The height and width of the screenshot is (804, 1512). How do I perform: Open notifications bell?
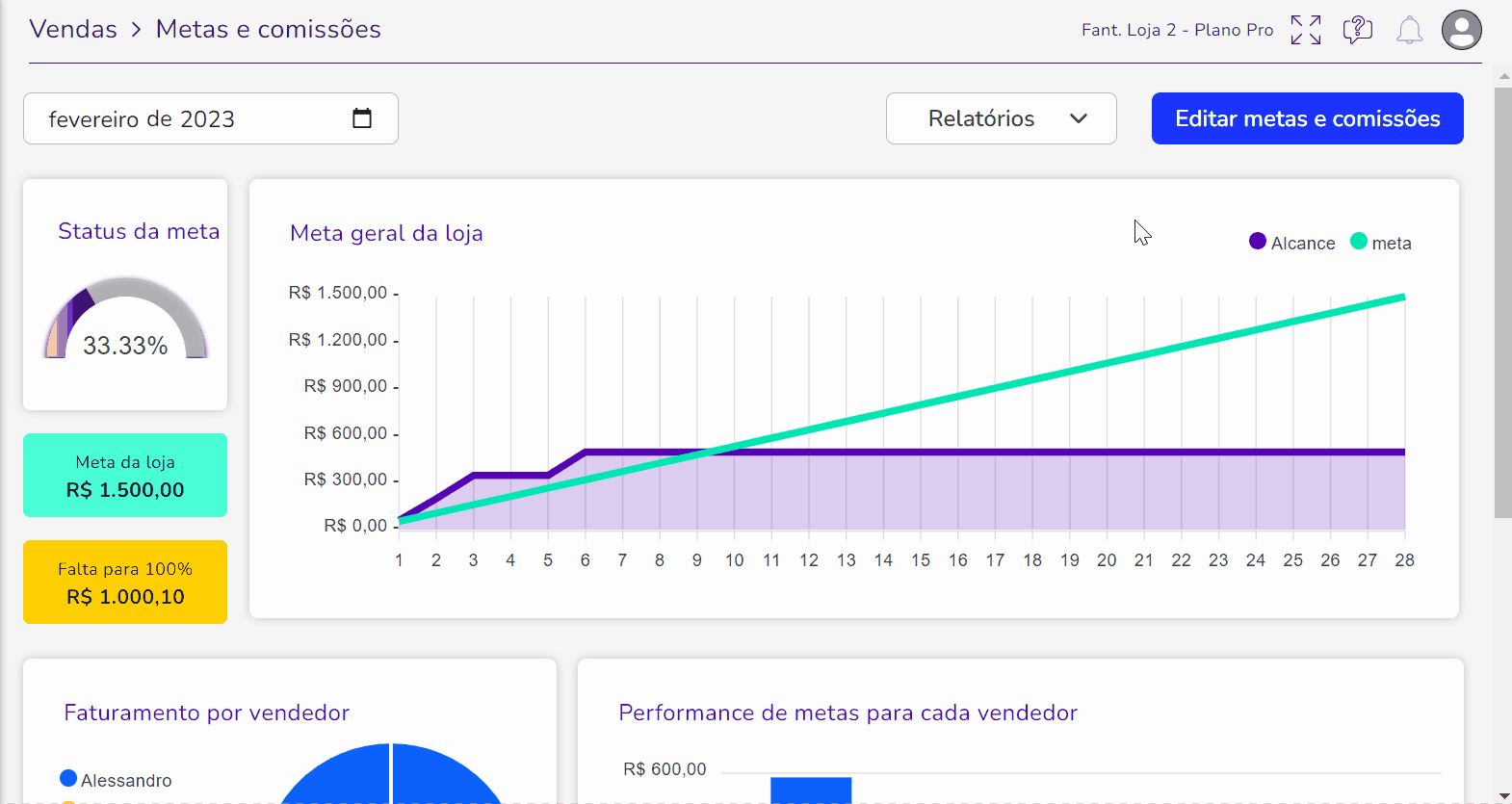coord(1410,30)
